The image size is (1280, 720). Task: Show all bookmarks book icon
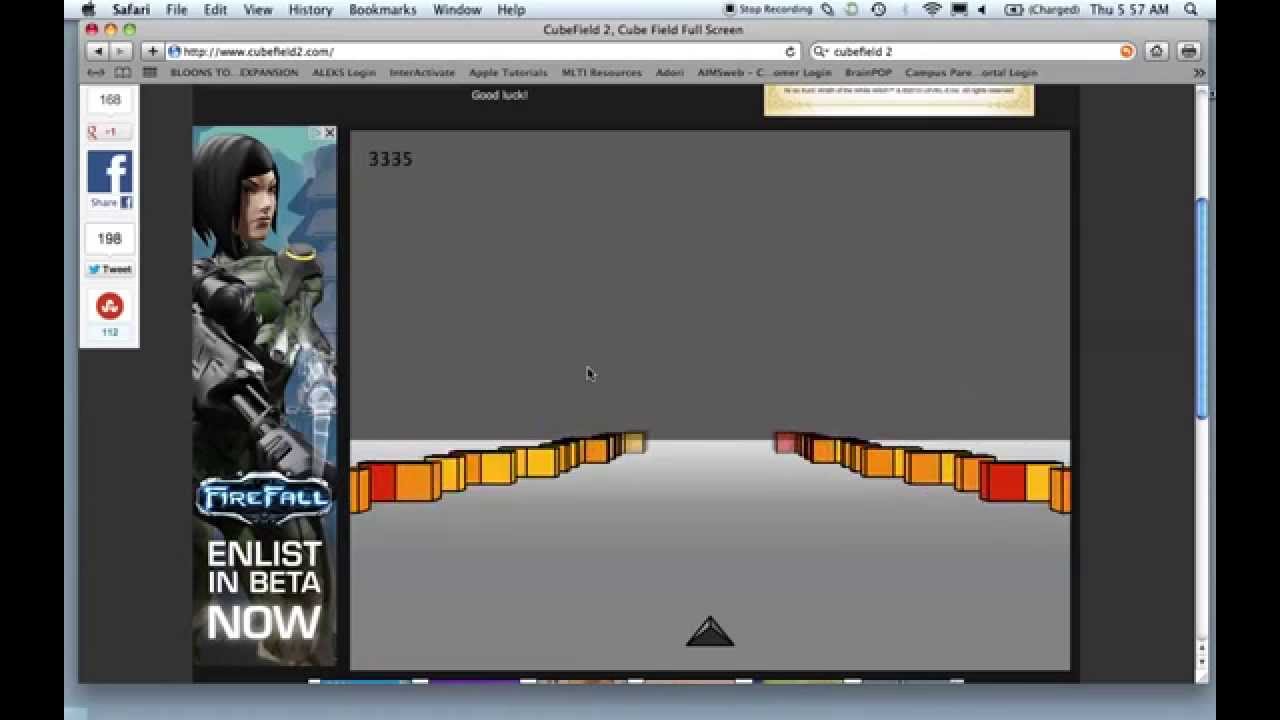click(122, 72)
